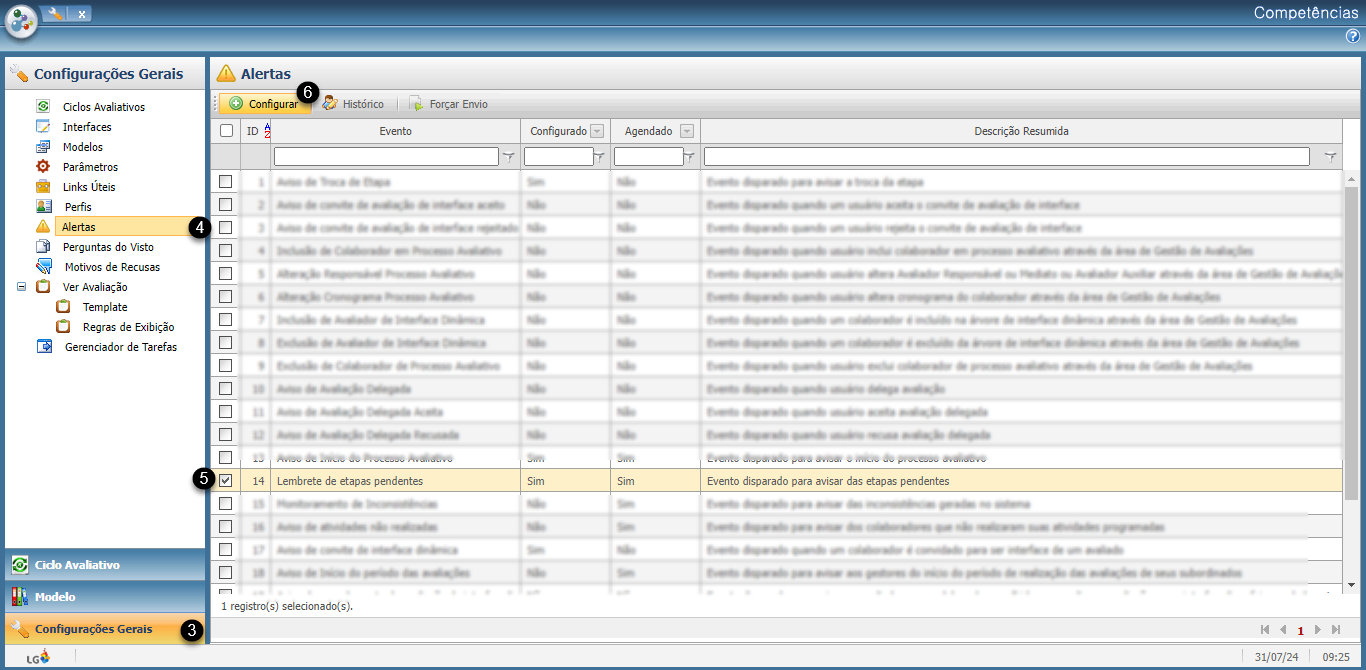Open Gerenciador de Tarefas in the tree

click(121, 347)
